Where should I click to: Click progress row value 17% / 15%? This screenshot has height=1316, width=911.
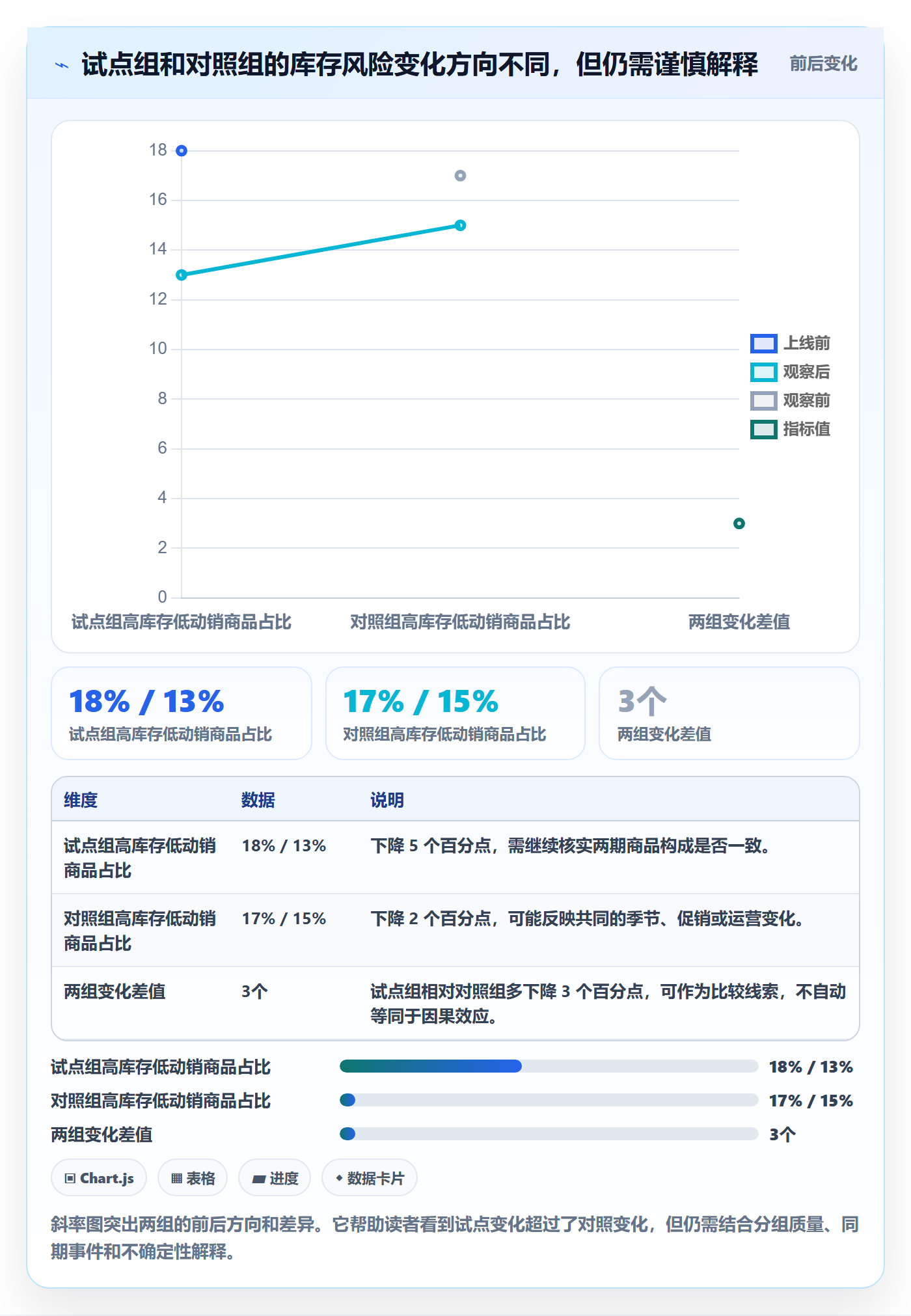point(811,1101)
